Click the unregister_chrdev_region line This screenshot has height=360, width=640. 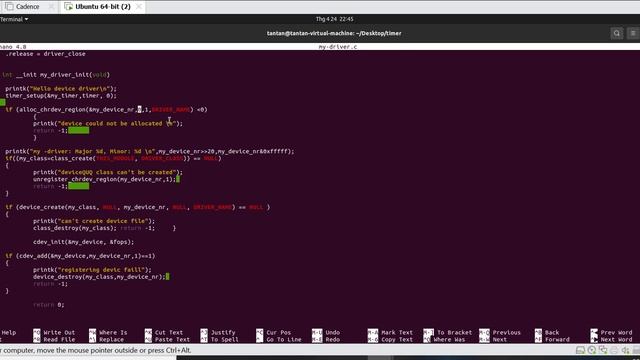104,179
